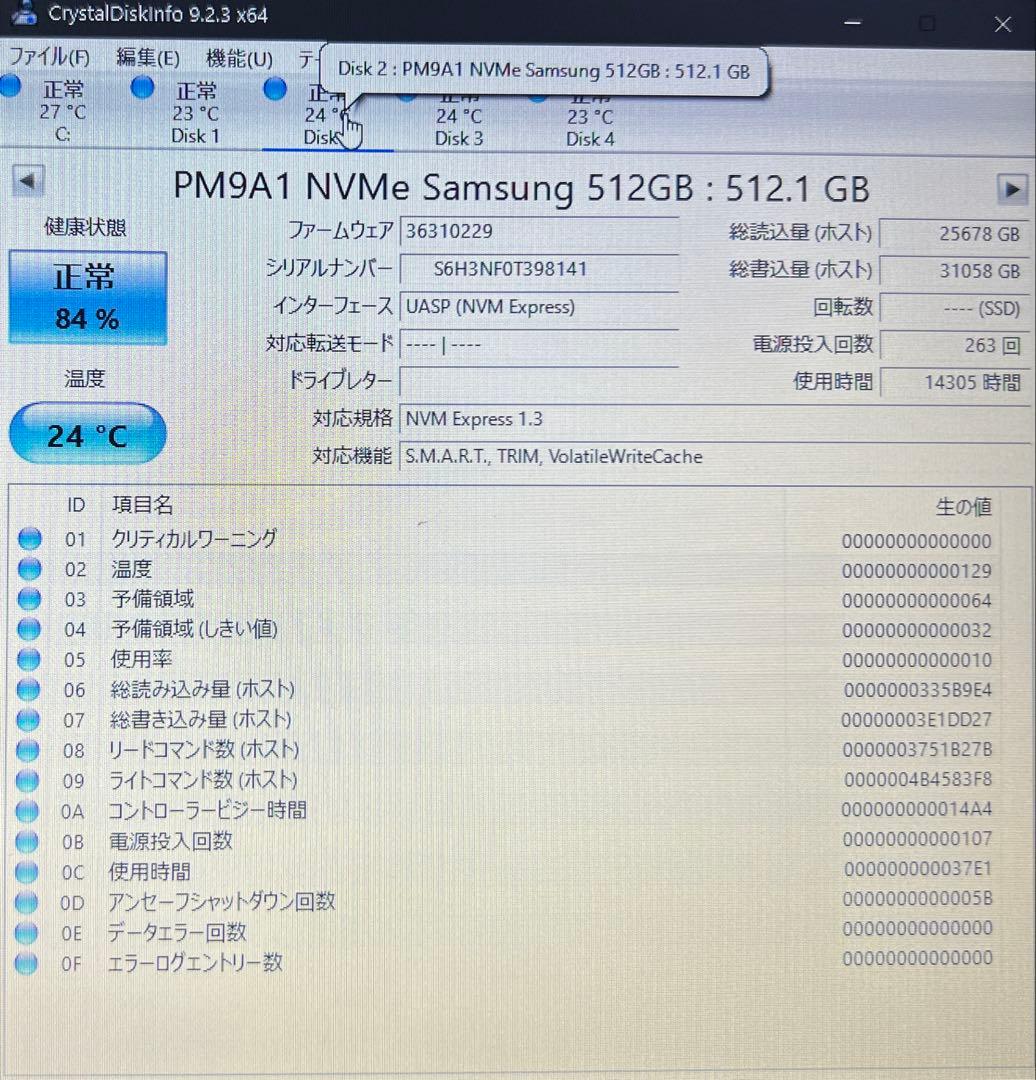Click the 項目名 column header
1036x1080 pixels.
coord(142,505)
